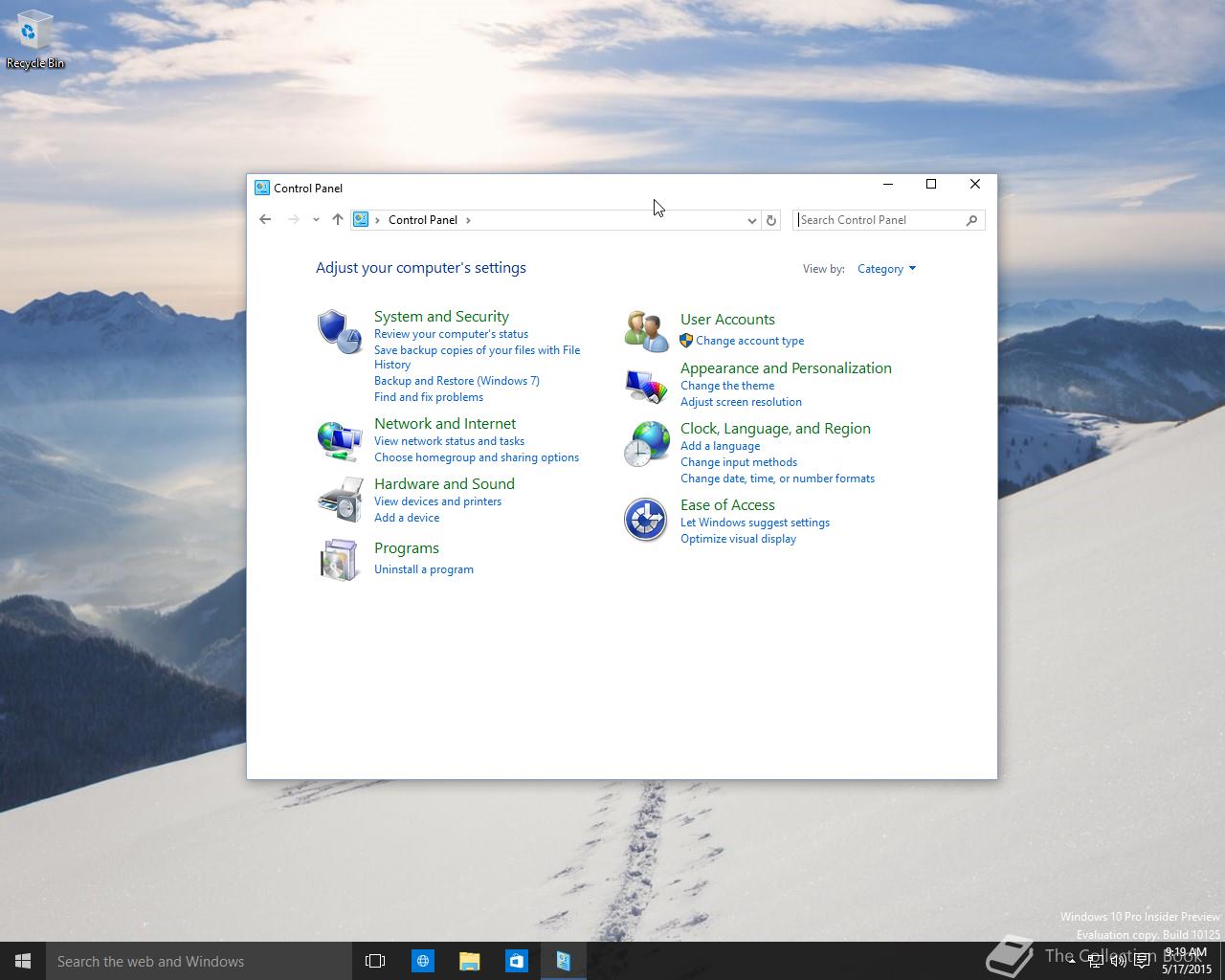Click the volume speaker tray icon

click(1118, 961)
